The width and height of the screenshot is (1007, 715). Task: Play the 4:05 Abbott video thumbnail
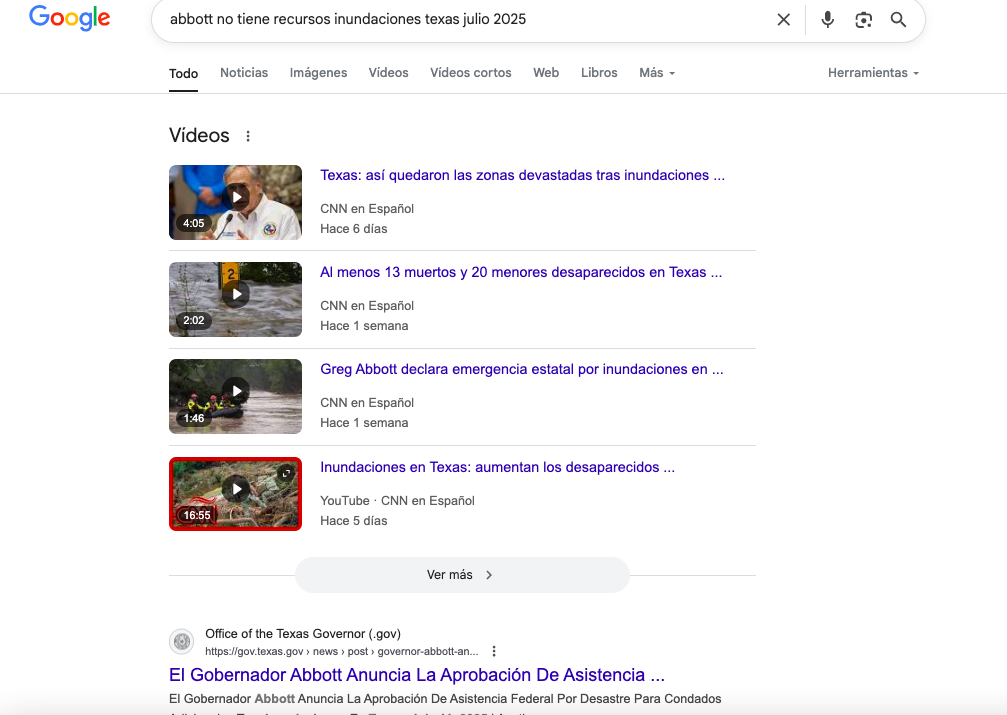point(235,202)
